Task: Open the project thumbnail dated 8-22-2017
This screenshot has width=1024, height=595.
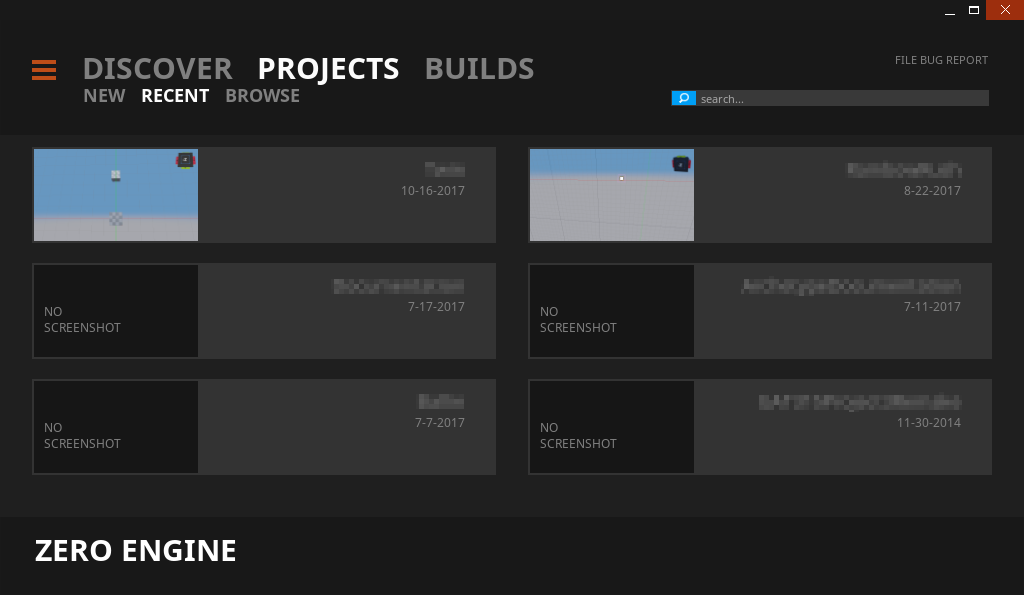Action: pos(612,195)
